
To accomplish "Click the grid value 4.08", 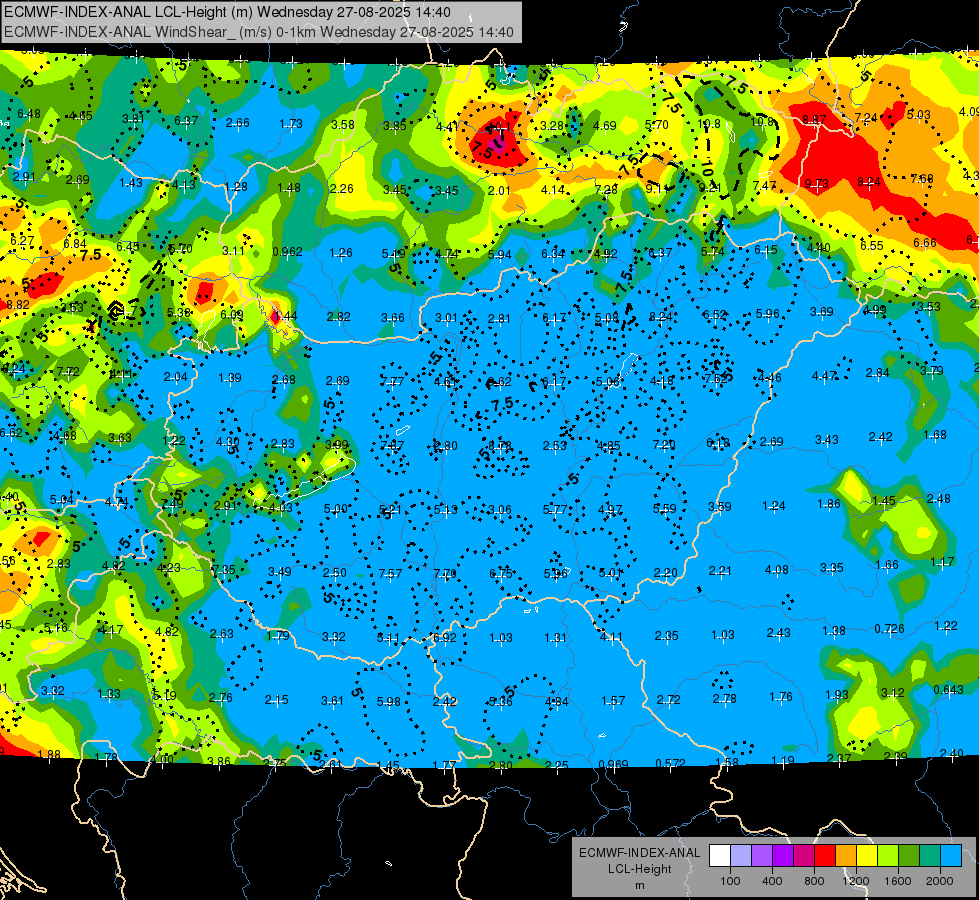I will tap(777, 570).
